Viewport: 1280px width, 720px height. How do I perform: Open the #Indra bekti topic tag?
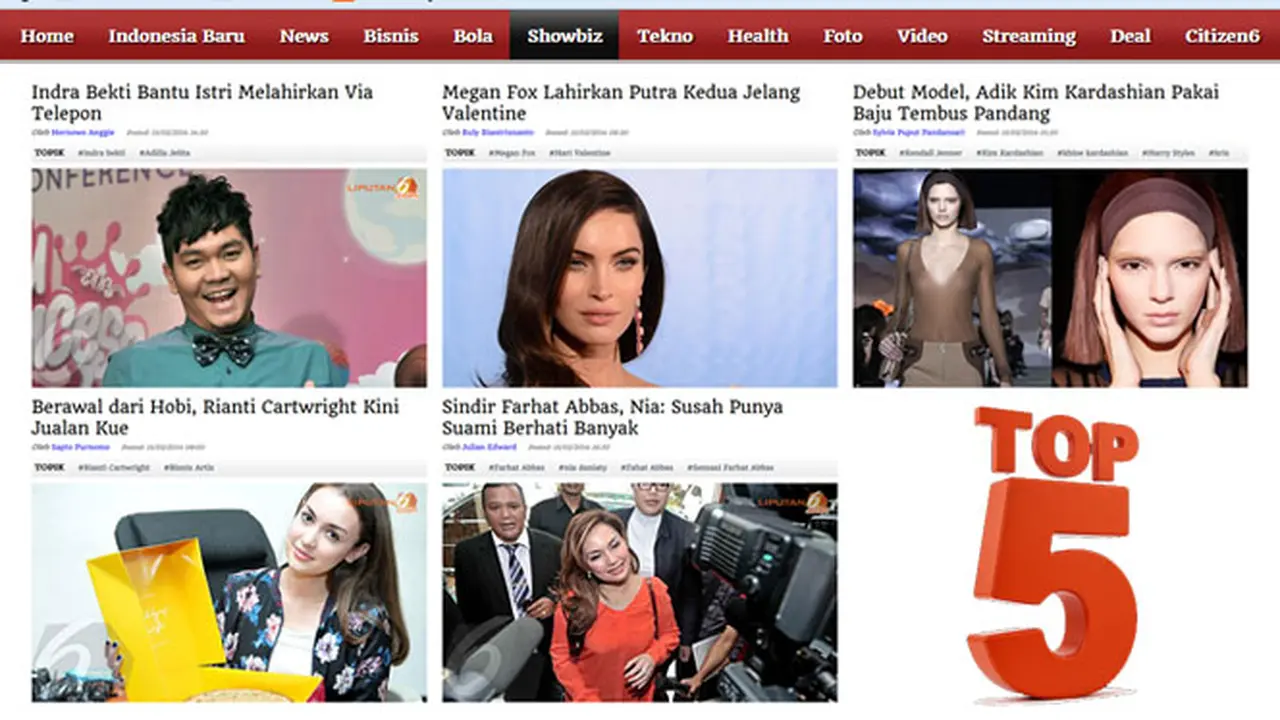[101, 153]
